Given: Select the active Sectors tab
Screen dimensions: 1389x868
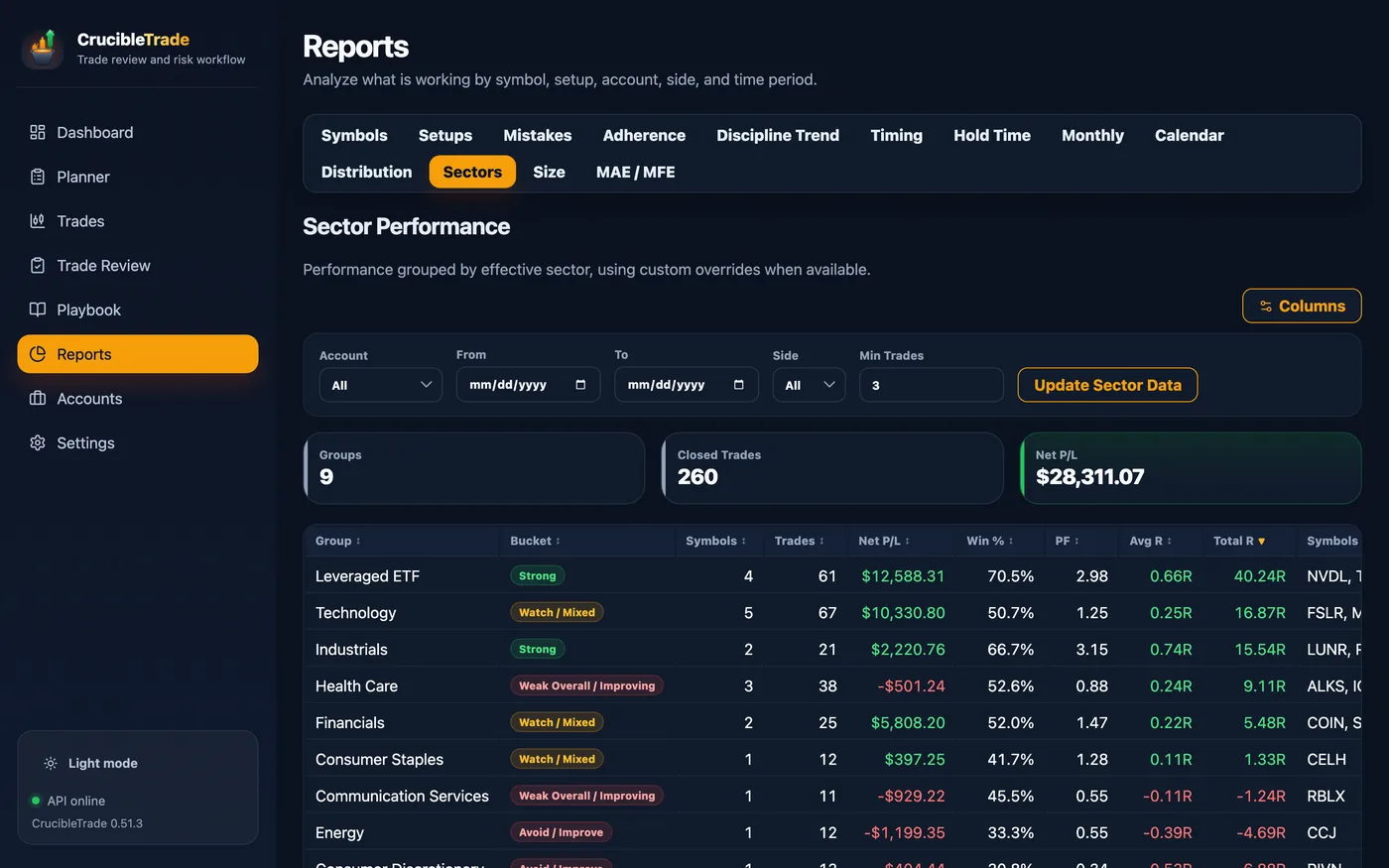Looking at the screenshot, I should coord(472,172).
